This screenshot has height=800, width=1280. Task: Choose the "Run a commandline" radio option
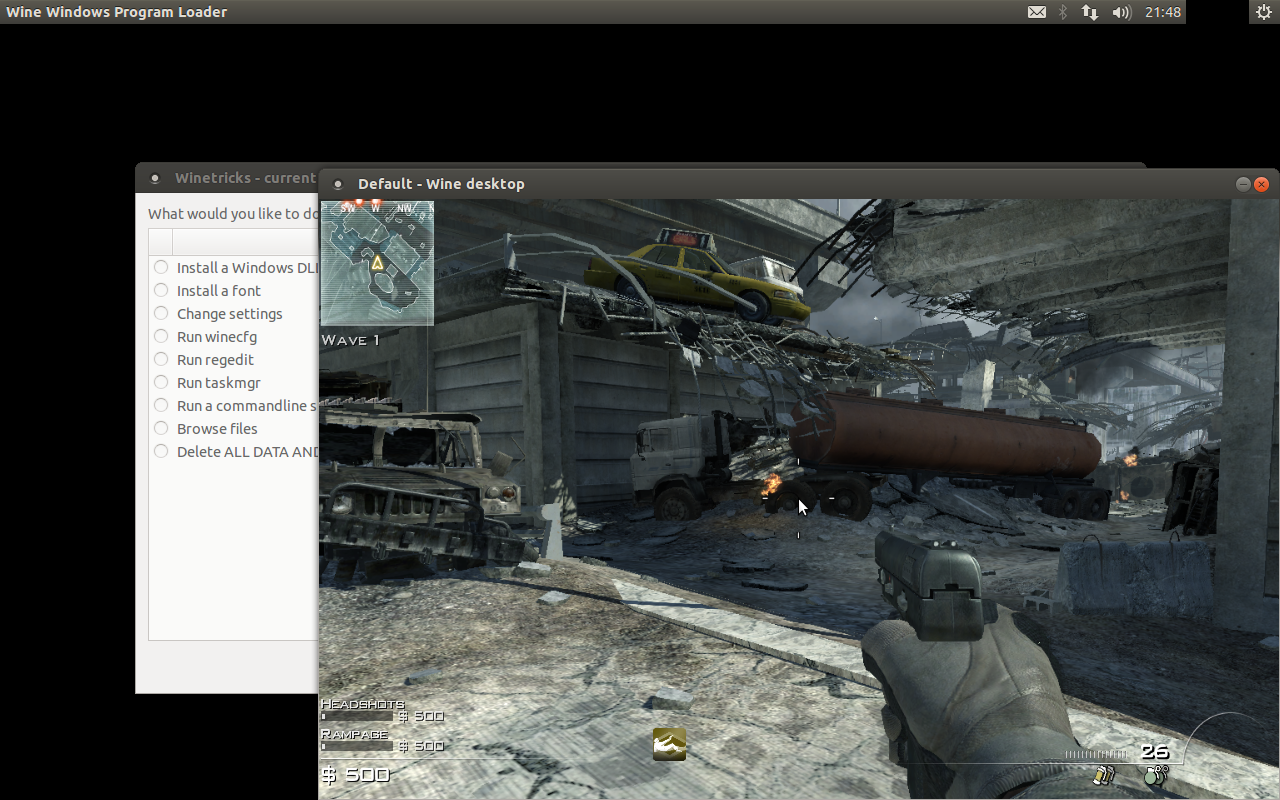pyautogui.click(x=161, y=405)
